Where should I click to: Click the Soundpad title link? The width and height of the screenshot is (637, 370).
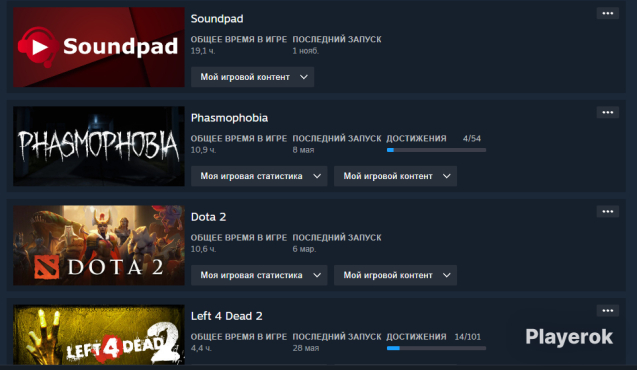pos(217,19)
